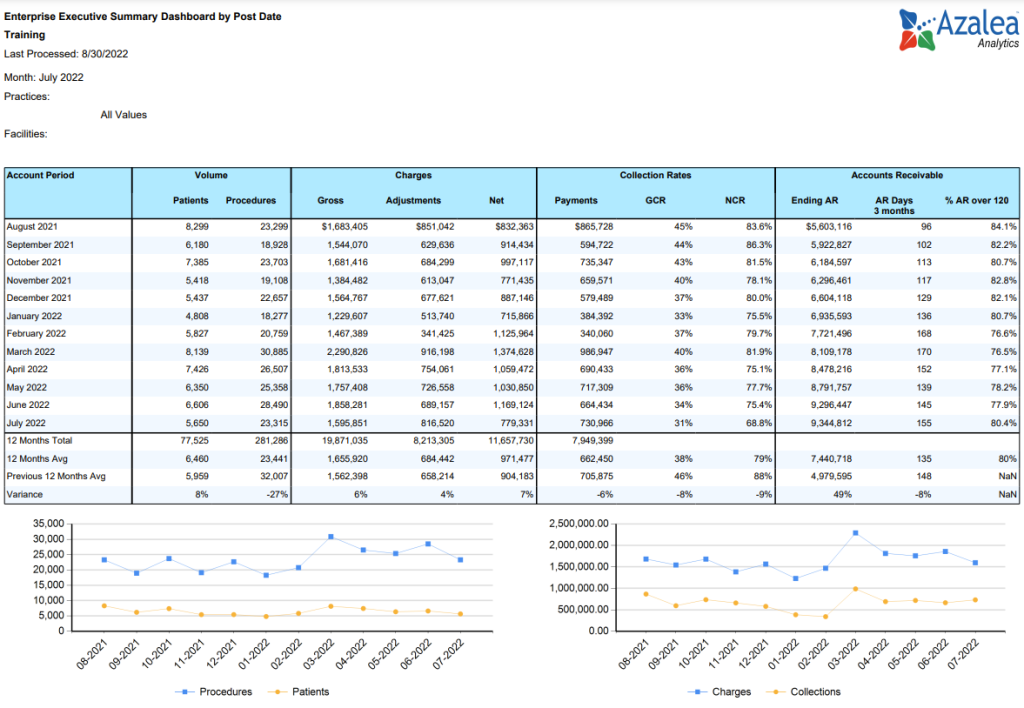This screenshot has width=1024, height=708.
Task: Select the 'December 2021' row label
Action: coord(39,298)
